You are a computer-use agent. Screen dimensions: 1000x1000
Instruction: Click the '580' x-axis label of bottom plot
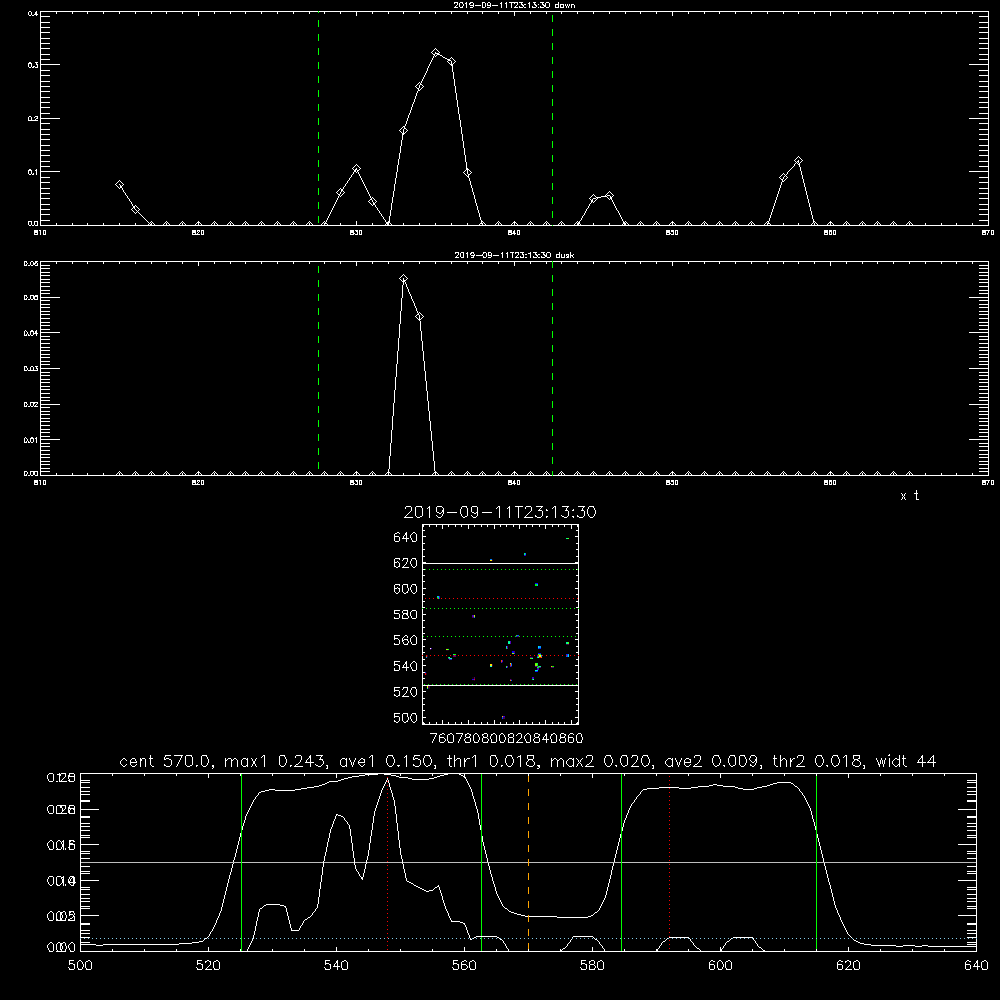[x=592, y=966]
